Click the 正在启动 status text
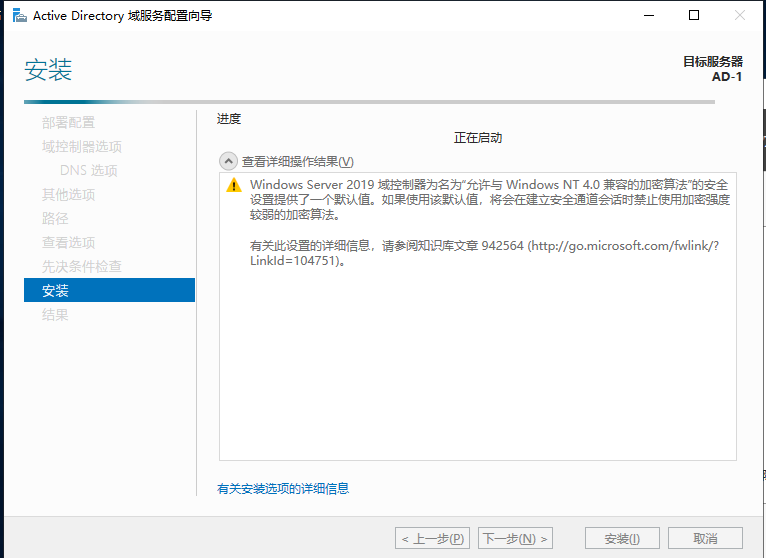The height and width of the screenshot is (558, 766). tap(478, 138)
